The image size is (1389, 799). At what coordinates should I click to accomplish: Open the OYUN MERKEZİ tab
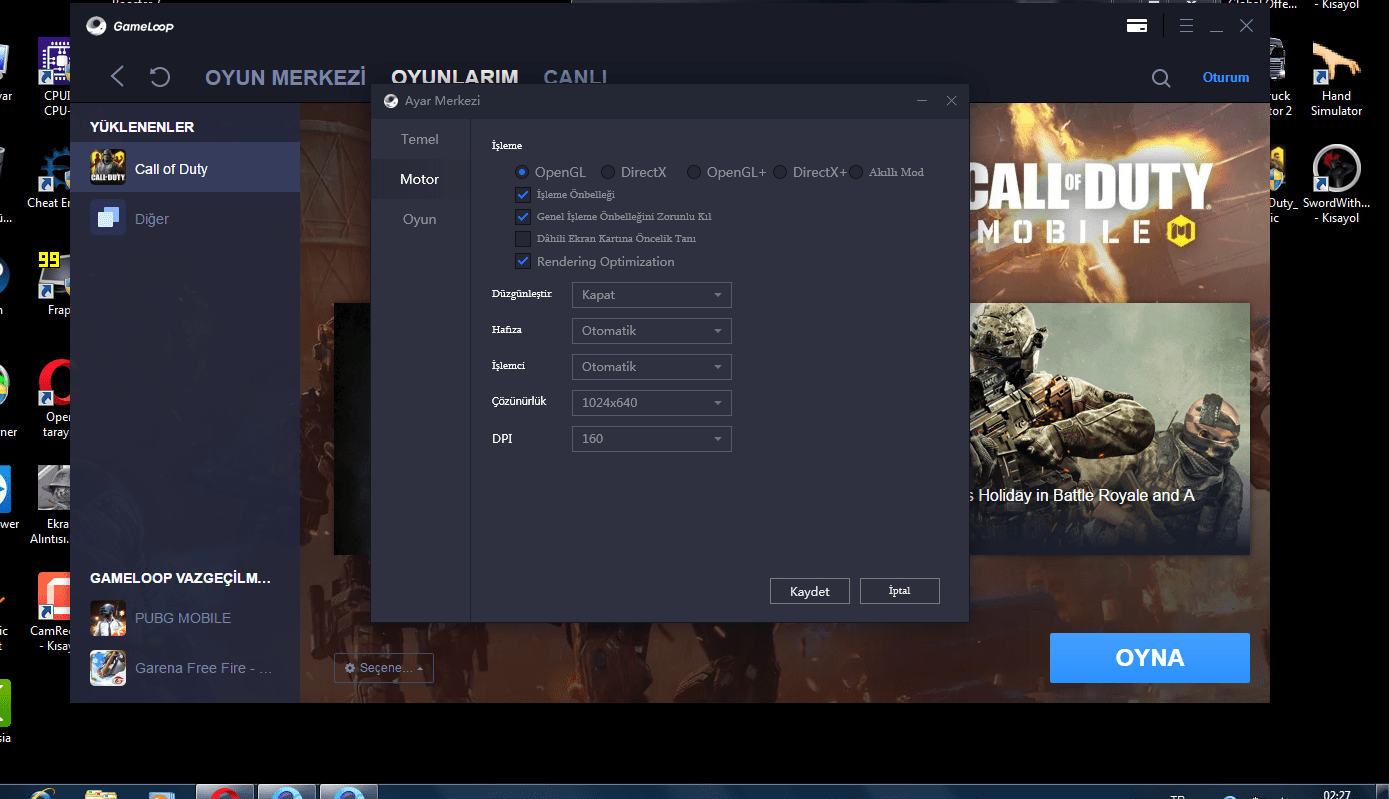[286, 77]
